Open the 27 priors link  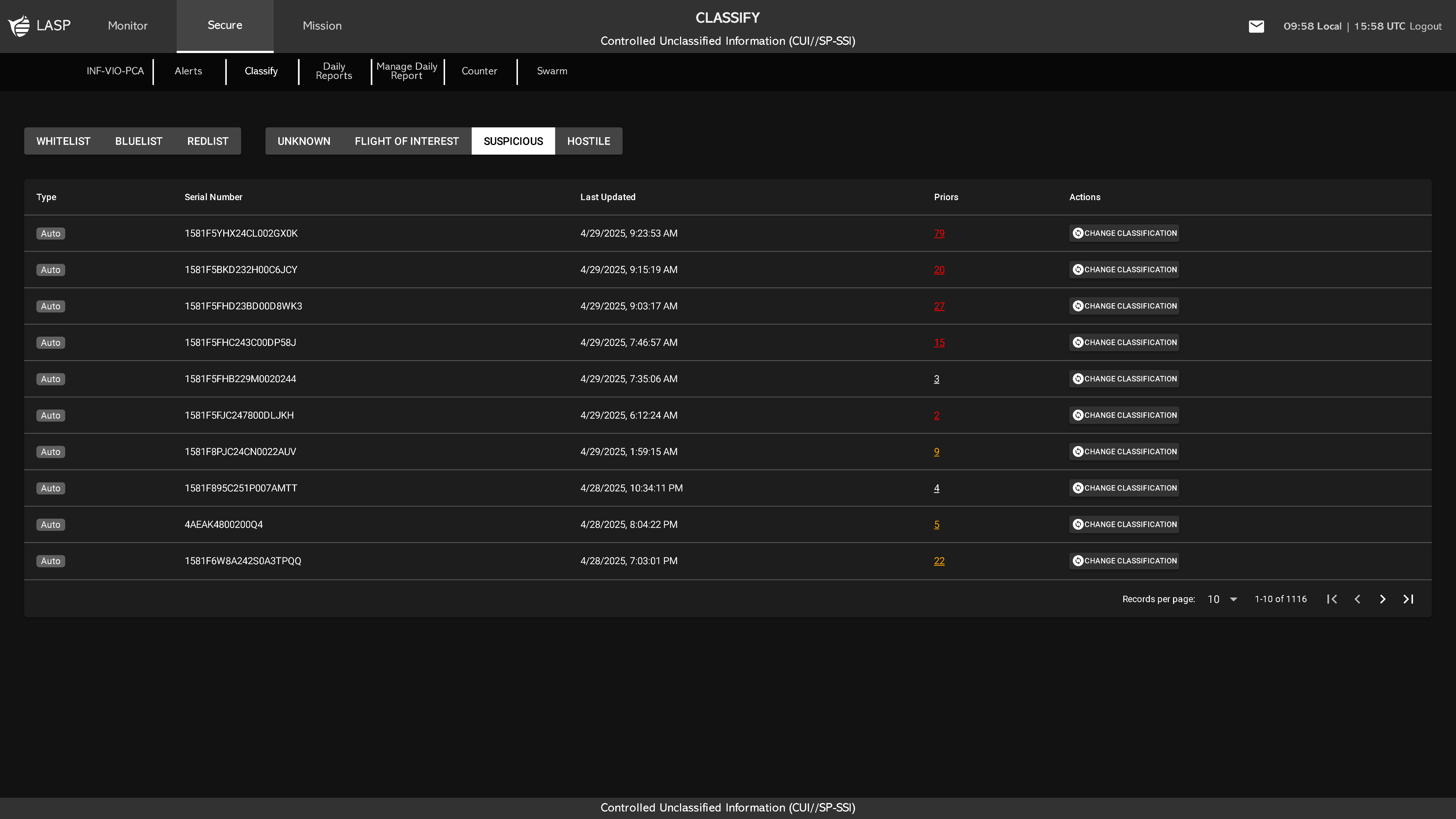point(939,306)
